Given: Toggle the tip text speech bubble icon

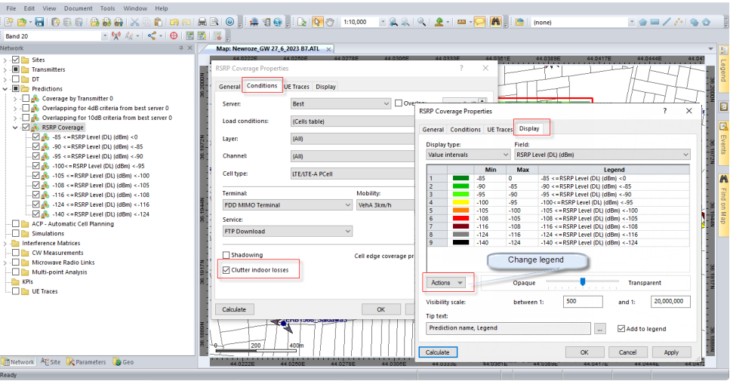Looking at the screenshot, I should tap(480, 22).
